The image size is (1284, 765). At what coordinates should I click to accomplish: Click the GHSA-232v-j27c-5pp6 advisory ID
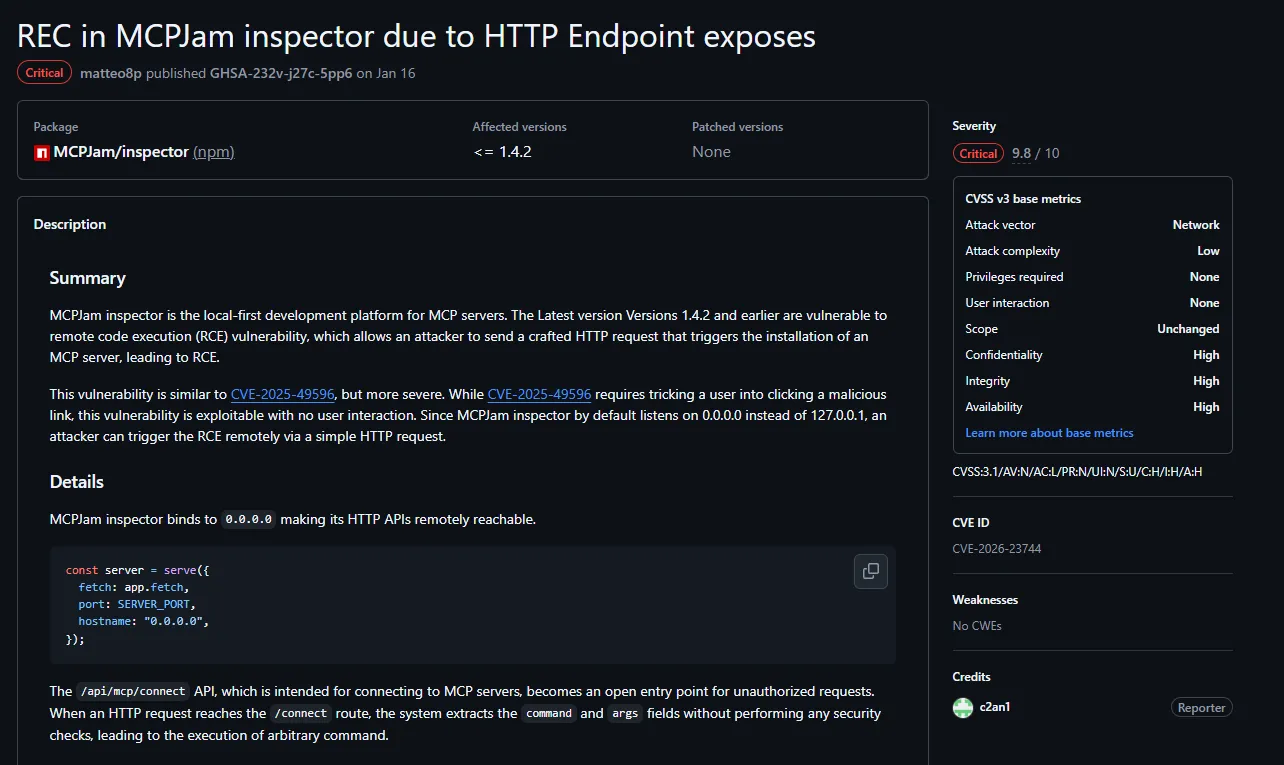pyautogui.click(x=281, y=73)
